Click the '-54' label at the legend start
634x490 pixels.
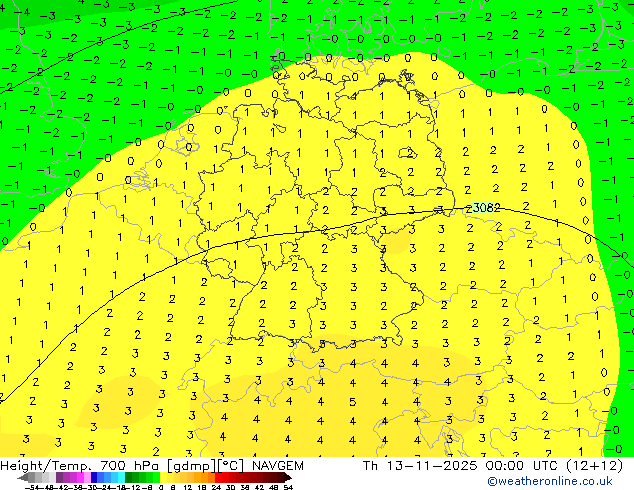32,487
